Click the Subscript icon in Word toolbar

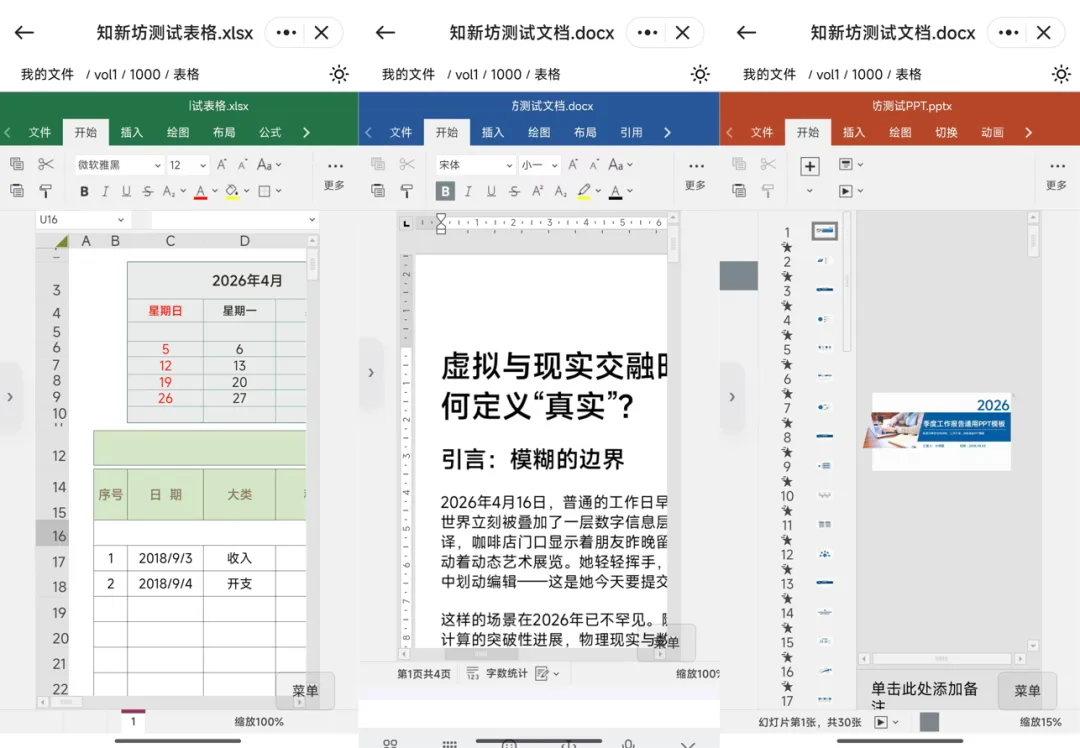(x=561, y=191)
